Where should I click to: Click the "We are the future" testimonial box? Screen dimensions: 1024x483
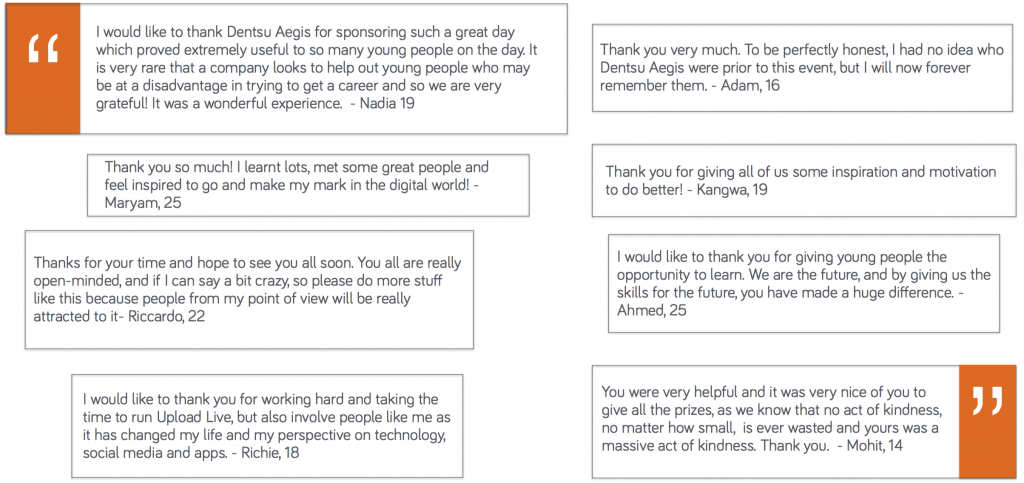[x=803, y=283]
